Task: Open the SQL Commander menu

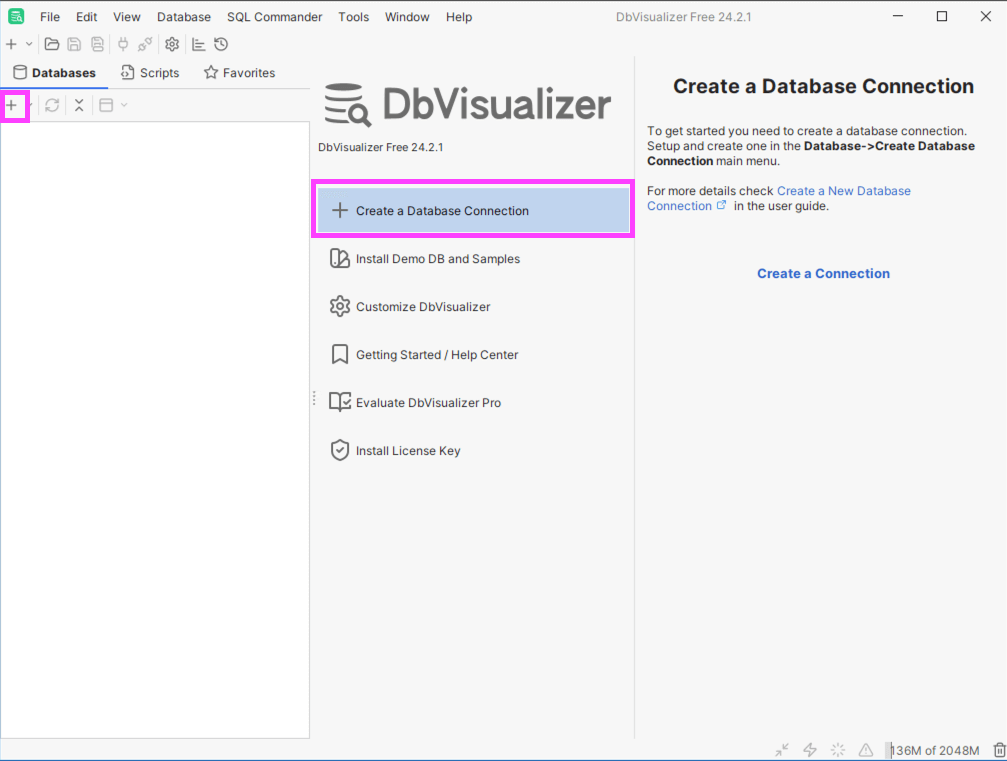Action: (274, 17)
